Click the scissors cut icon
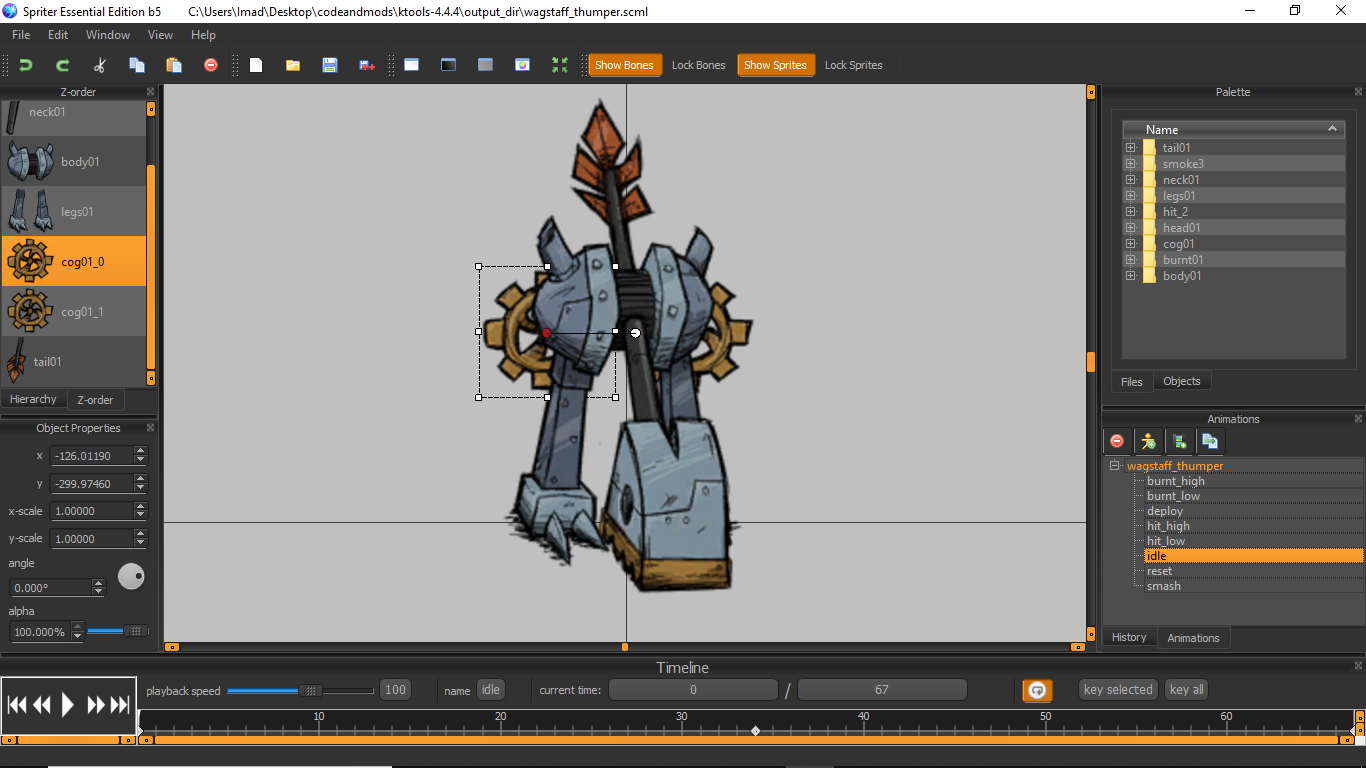 point(99,65)
